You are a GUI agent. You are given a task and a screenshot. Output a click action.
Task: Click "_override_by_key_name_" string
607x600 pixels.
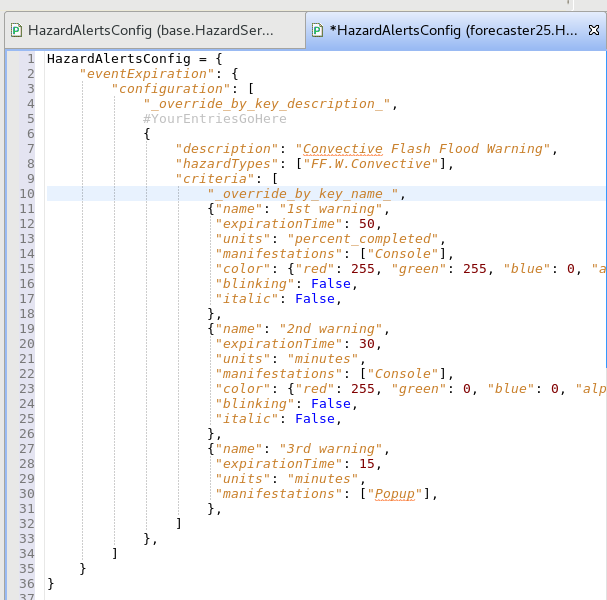303,194
